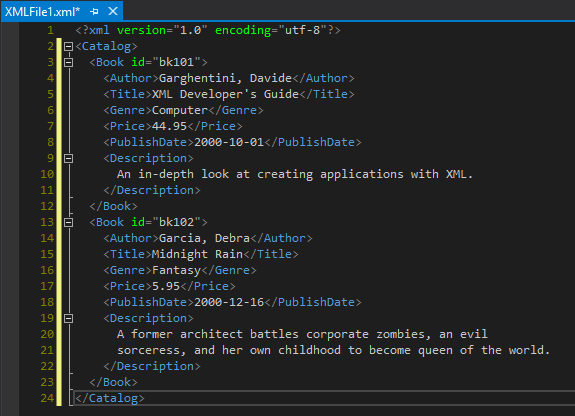Viewport: 575px width, 416px height.
Task: Click line number 24 in the gutter
Action: point(47,398)
